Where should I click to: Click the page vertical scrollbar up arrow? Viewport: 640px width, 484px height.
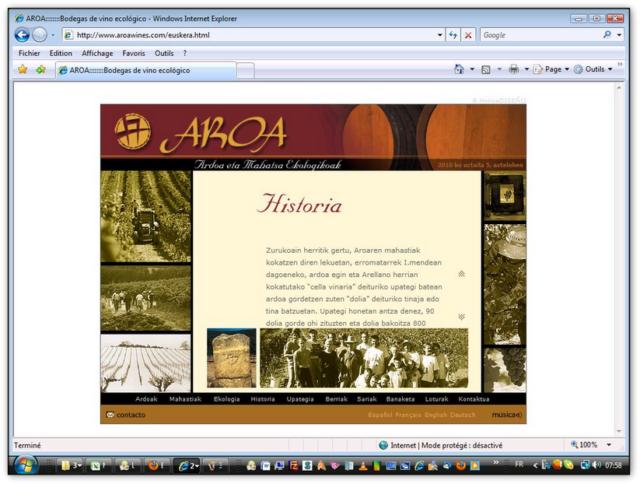(619, 87)
